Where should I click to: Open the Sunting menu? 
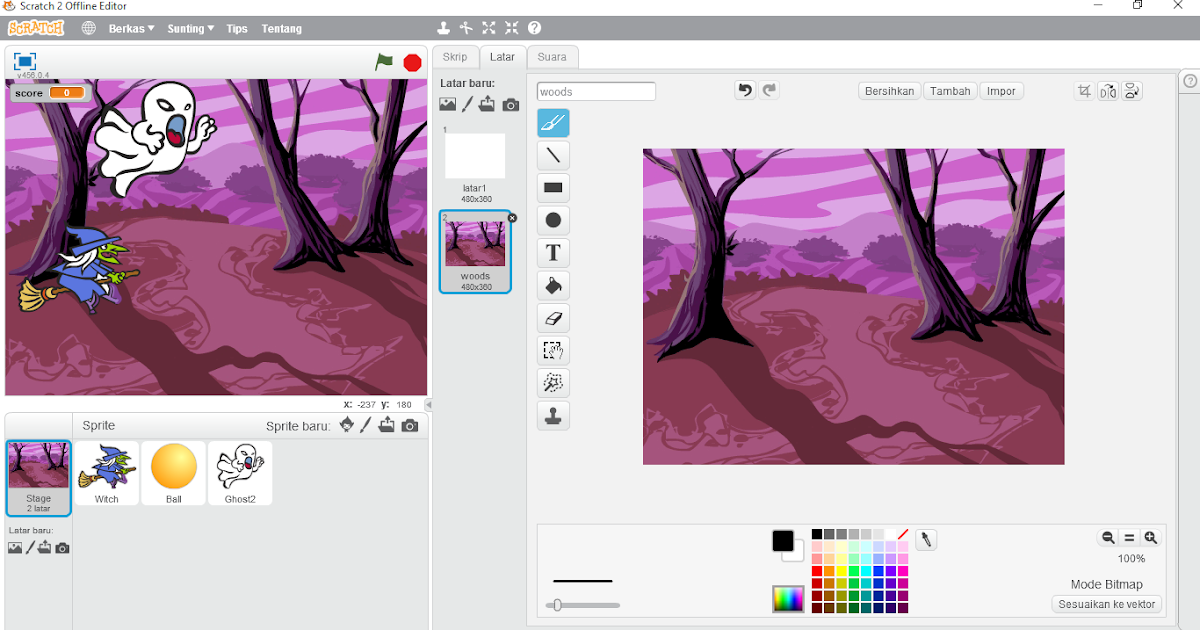point(190,28)
